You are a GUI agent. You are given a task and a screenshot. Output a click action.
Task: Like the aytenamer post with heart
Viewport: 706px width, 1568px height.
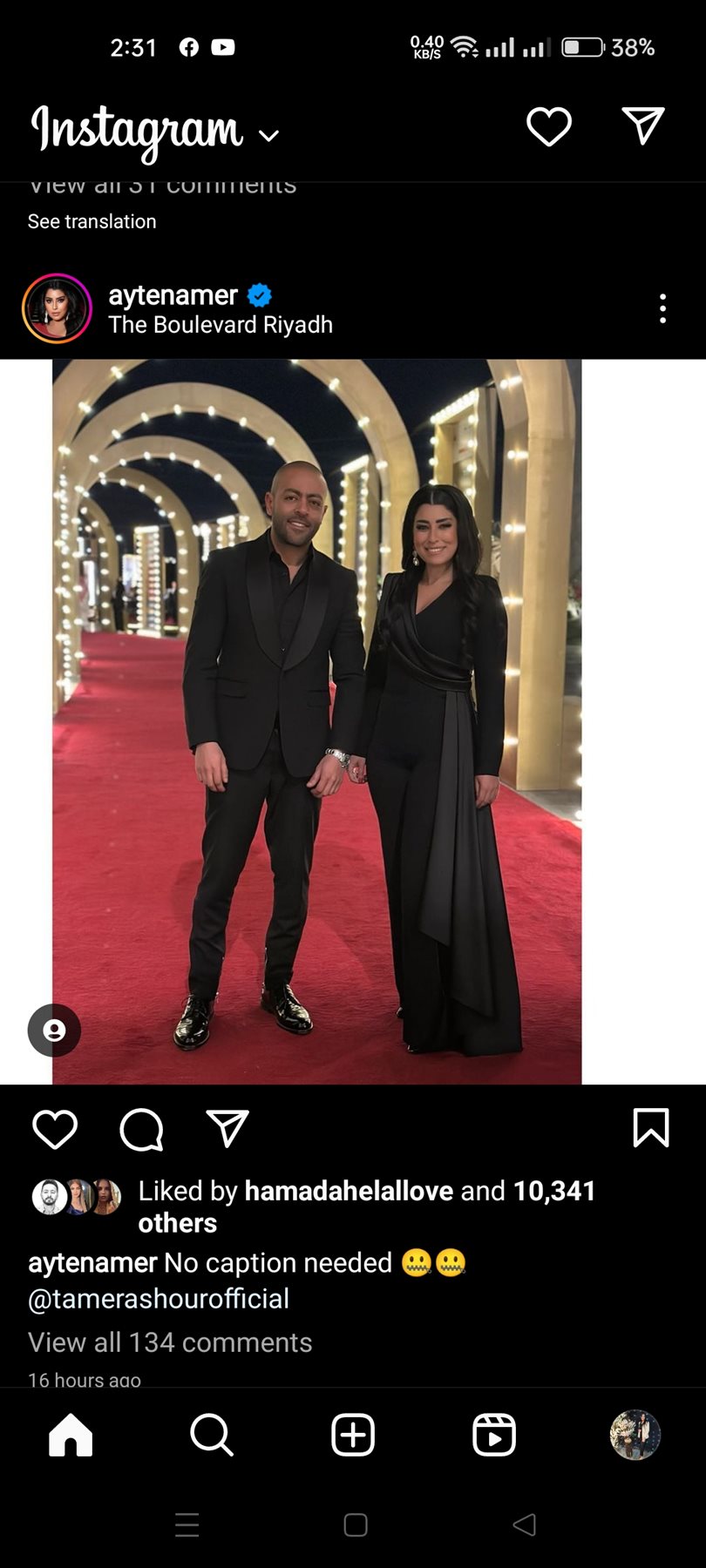coord(55,1130)
